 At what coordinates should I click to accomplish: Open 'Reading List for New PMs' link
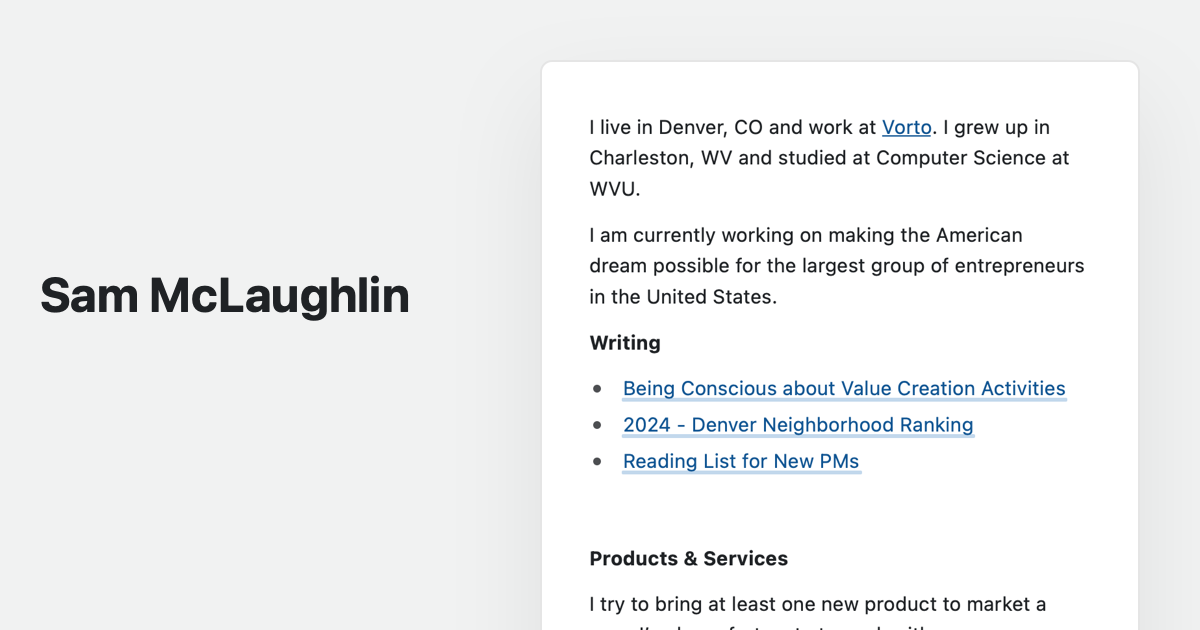(x=741, y=461)
